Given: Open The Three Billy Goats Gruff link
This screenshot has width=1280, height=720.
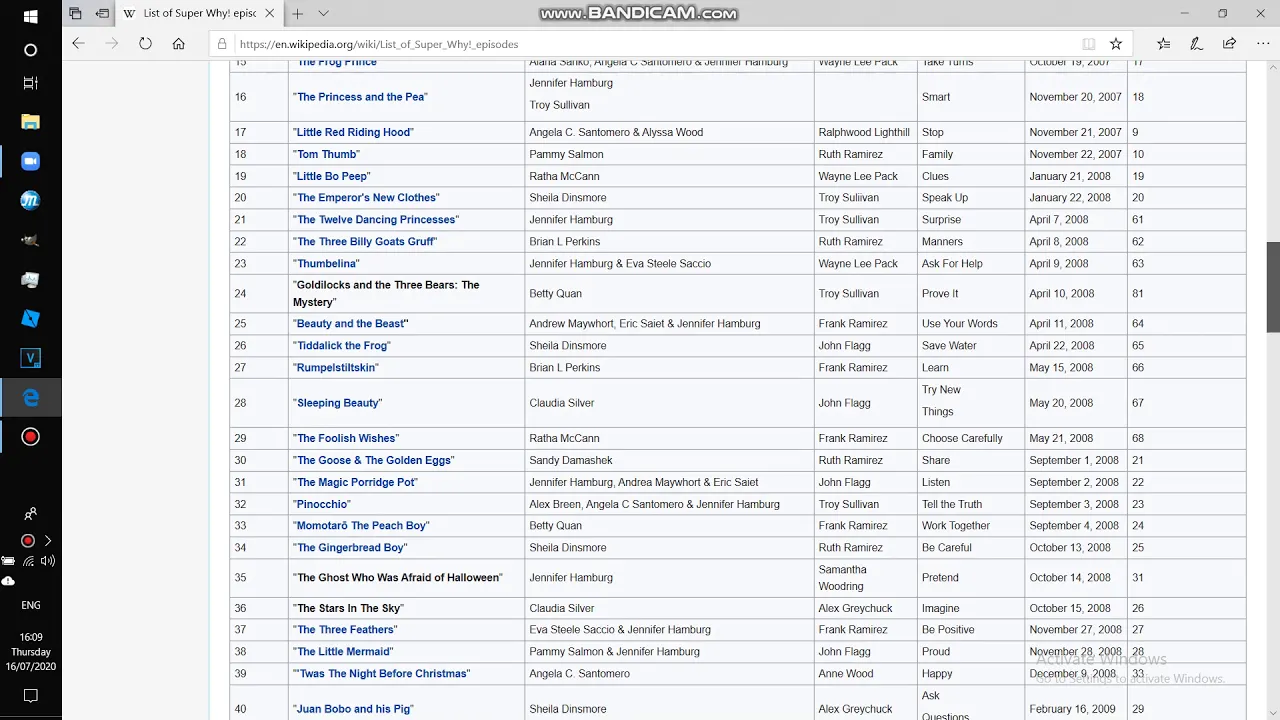Looking at the screenshot, I should click(365, 242).
